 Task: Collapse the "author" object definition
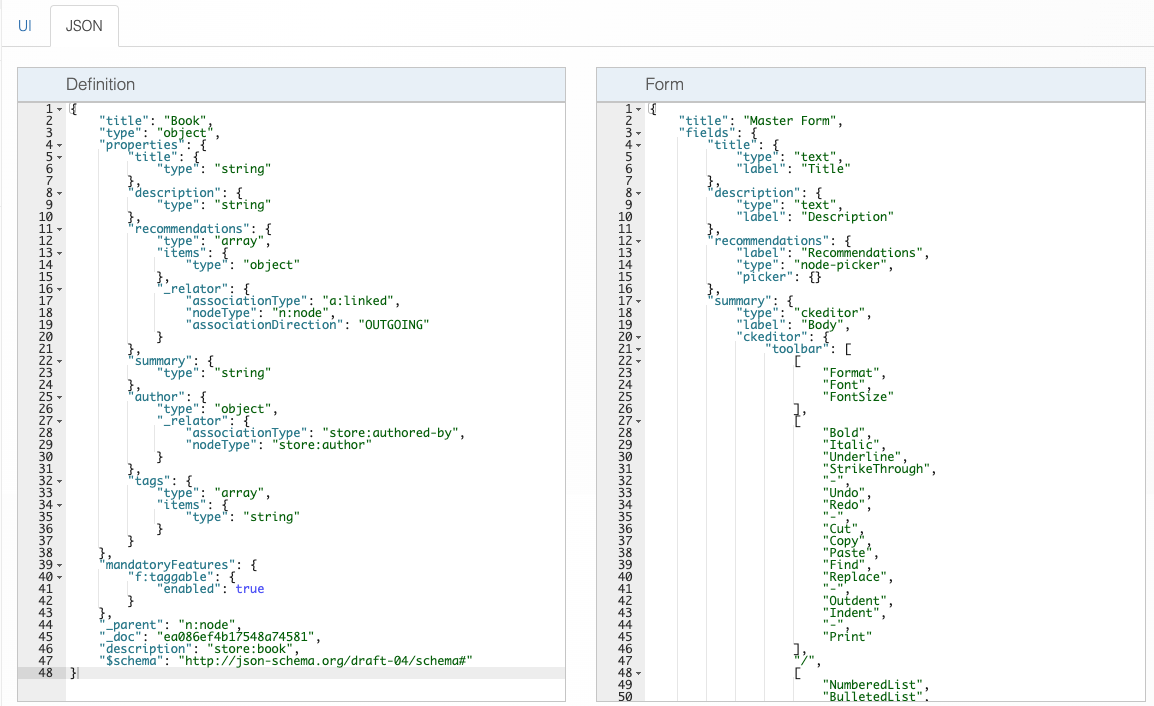point(60,396)
